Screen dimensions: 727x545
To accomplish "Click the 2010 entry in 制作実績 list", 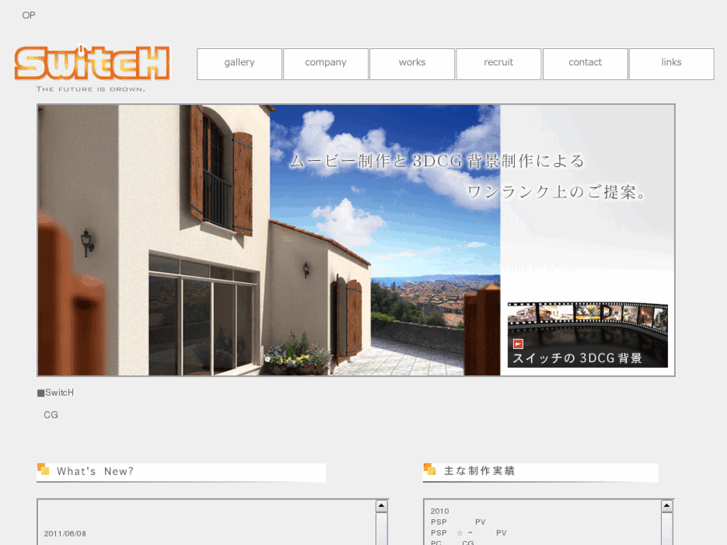I will [440, 511].
